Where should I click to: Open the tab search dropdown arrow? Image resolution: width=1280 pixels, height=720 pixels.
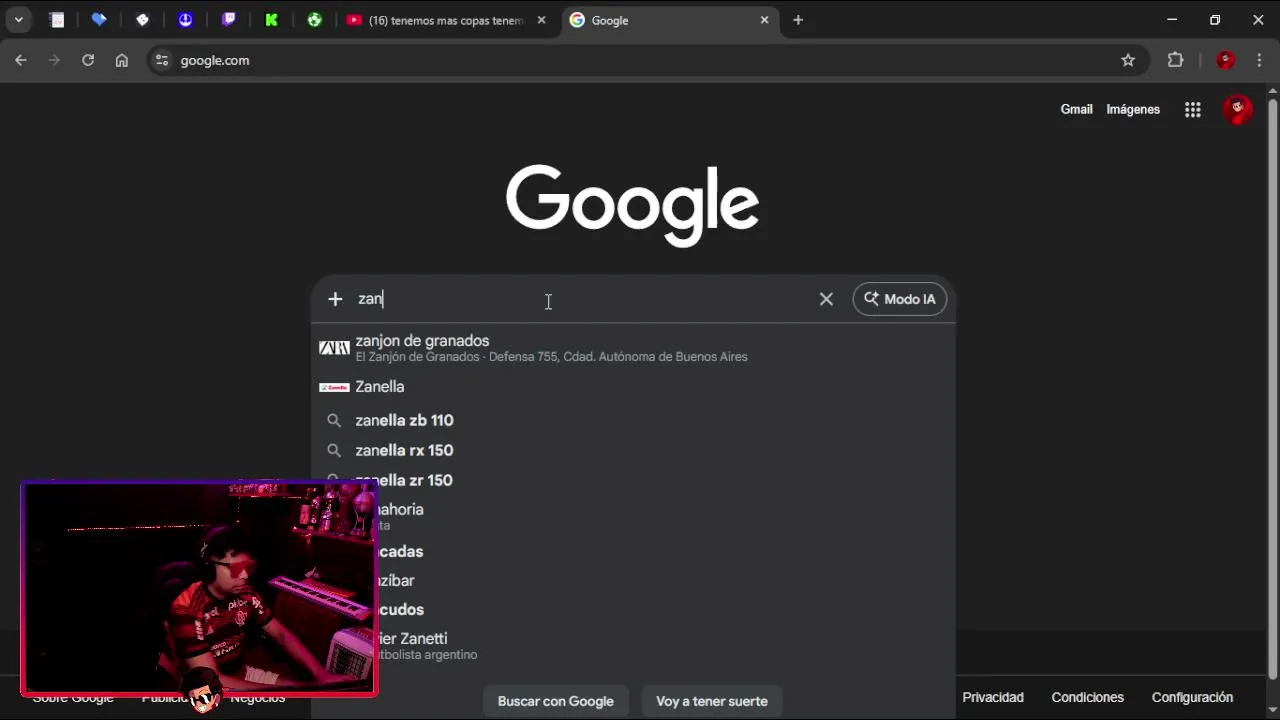coord(18,20)
